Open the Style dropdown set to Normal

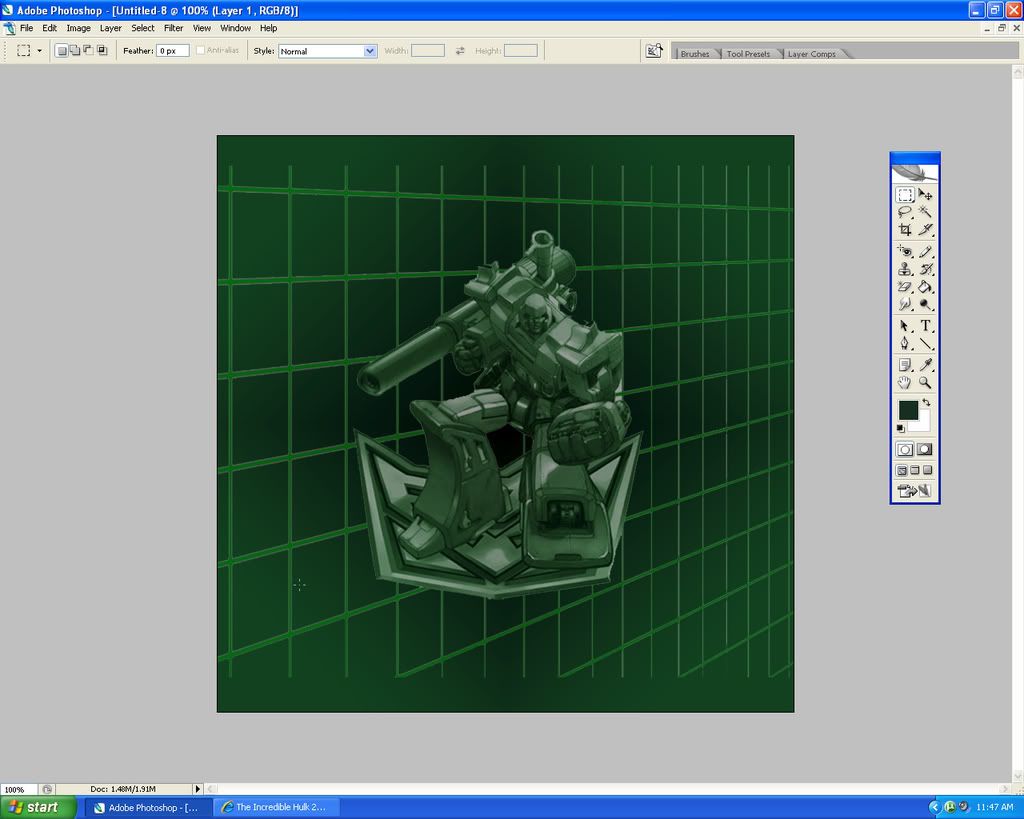click(x=327, y=51)
